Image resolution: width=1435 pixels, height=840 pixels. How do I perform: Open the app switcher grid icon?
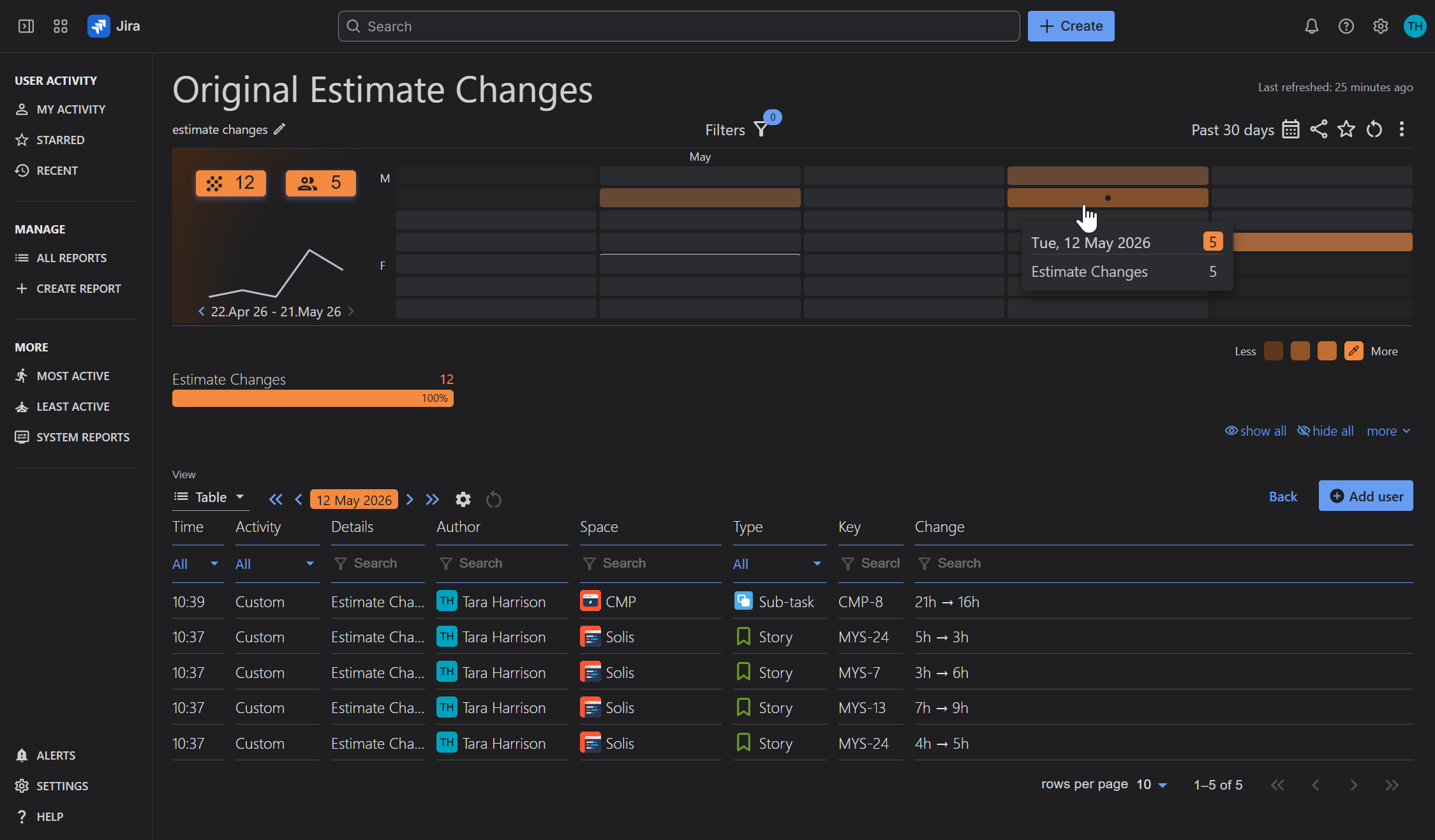61,26
